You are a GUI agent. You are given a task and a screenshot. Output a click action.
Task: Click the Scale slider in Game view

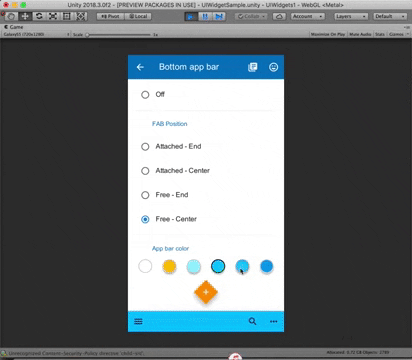(118, 34)
